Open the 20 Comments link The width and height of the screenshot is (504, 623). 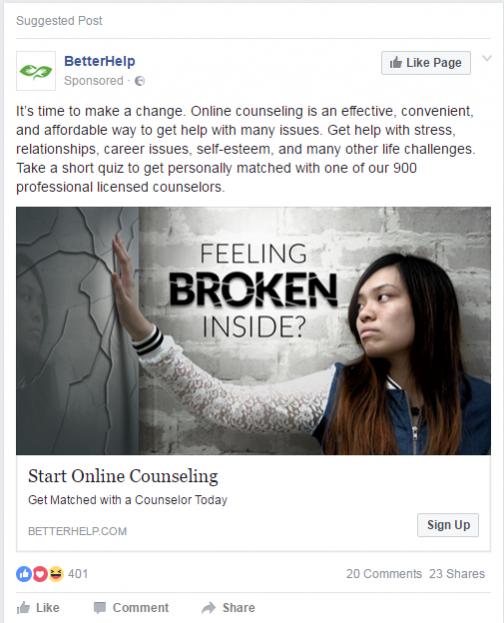384,574
